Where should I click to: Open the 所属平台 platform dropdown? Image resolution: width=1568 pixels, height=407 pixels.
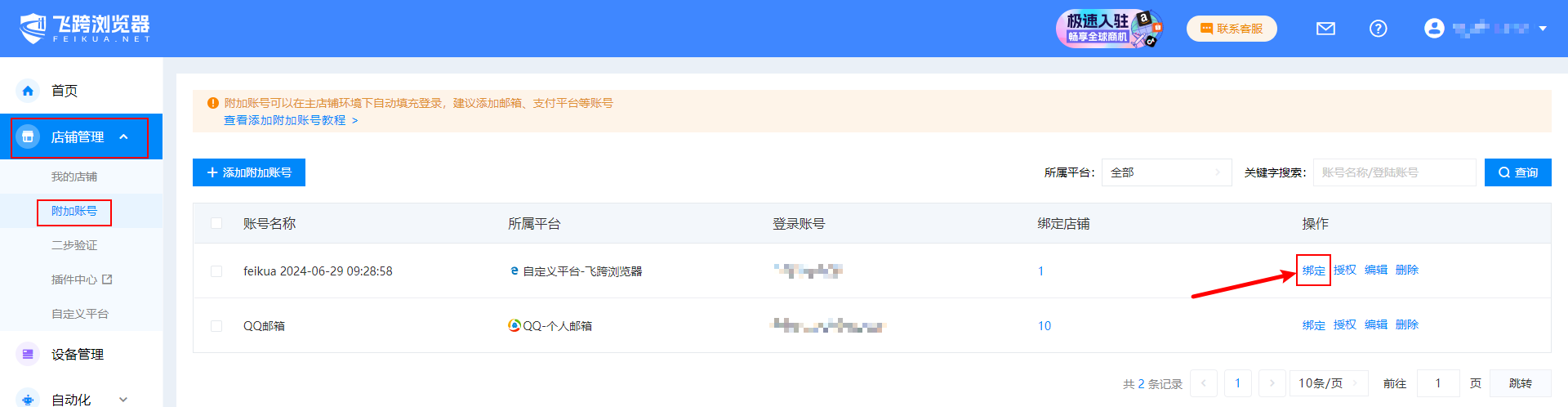(x=1165, y=172)
